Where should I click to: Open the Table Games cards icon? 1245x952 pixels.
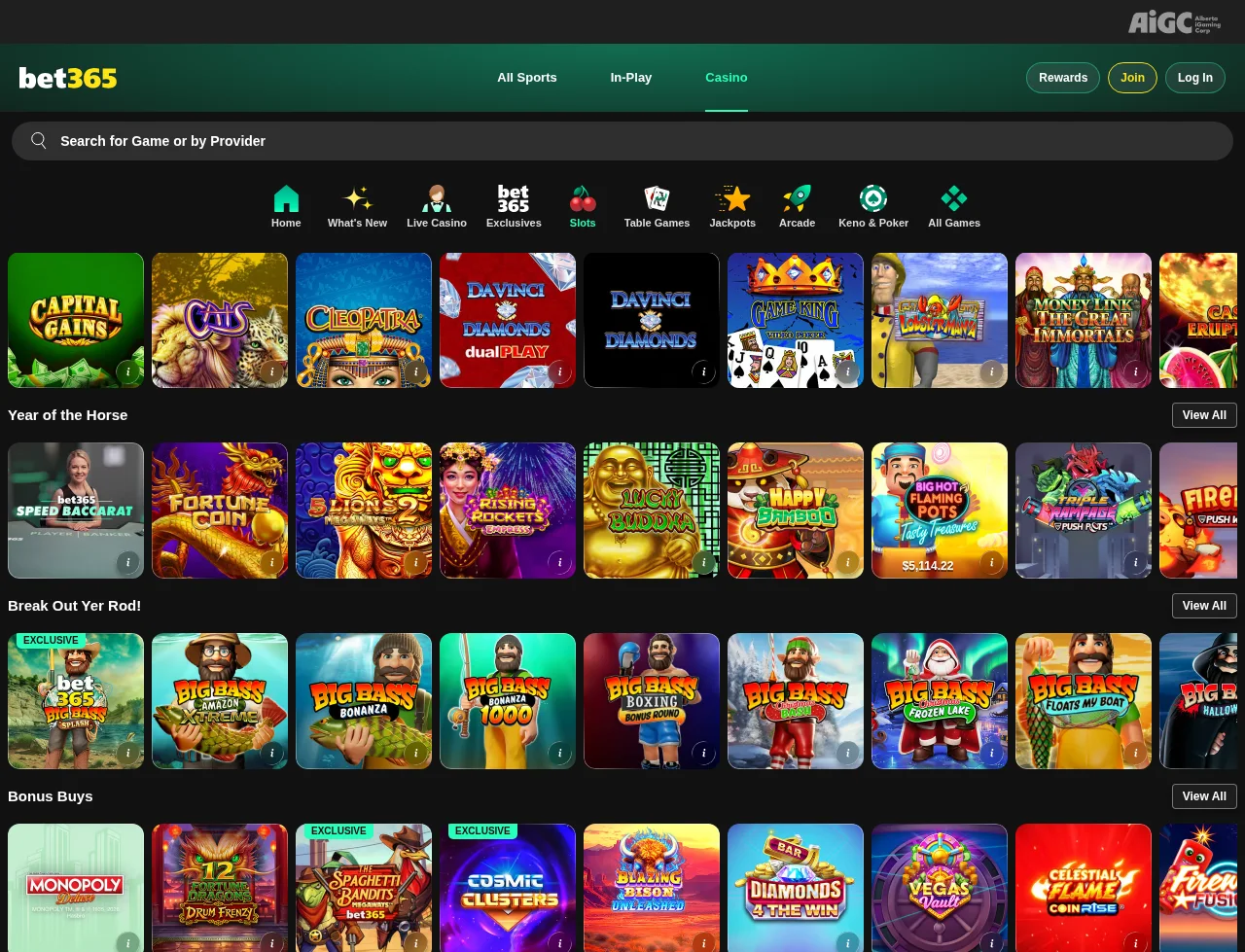[657, 198]
